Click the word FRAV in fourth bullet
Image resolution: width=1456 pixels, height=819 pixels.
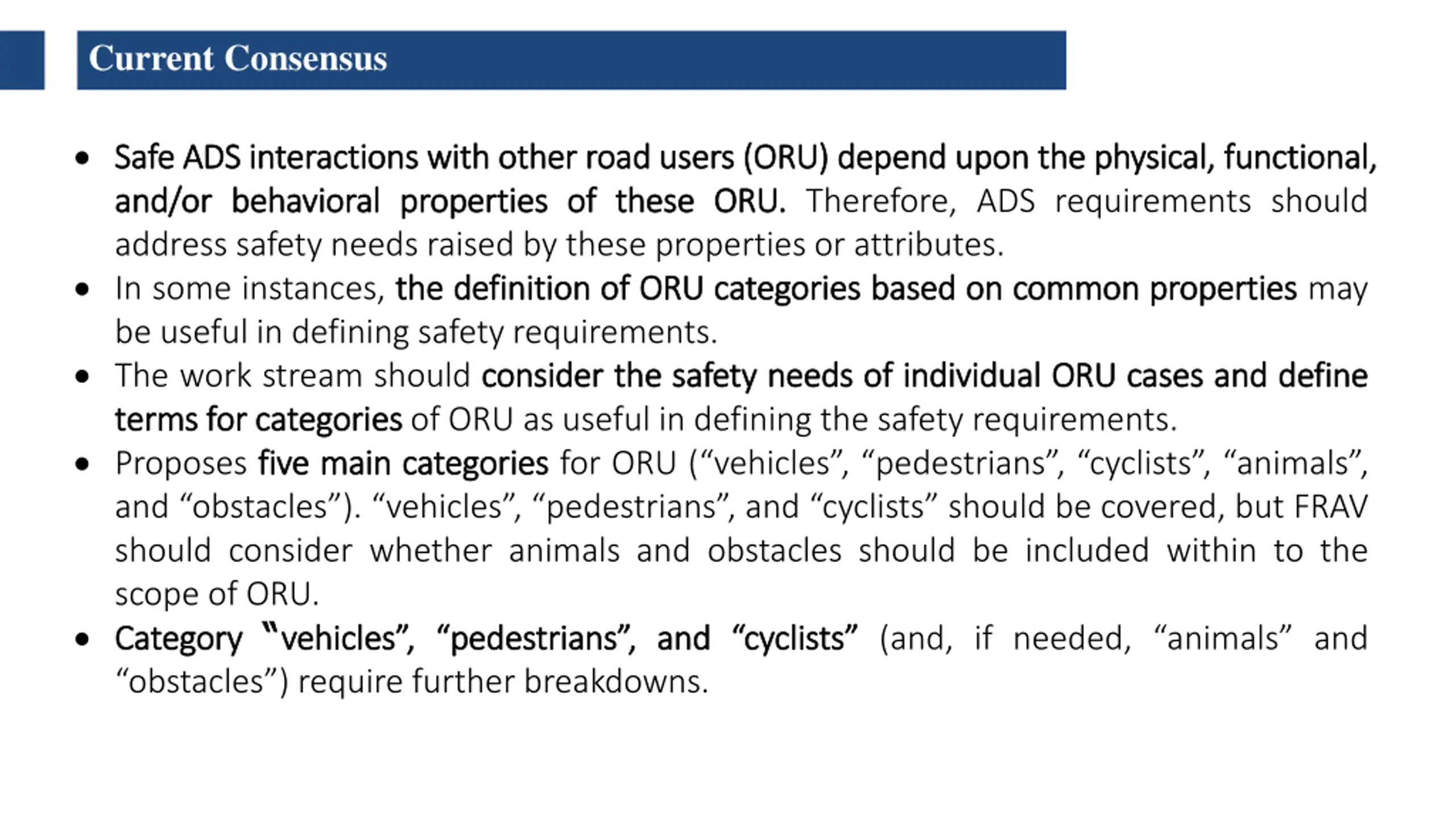coord(1331,507)
